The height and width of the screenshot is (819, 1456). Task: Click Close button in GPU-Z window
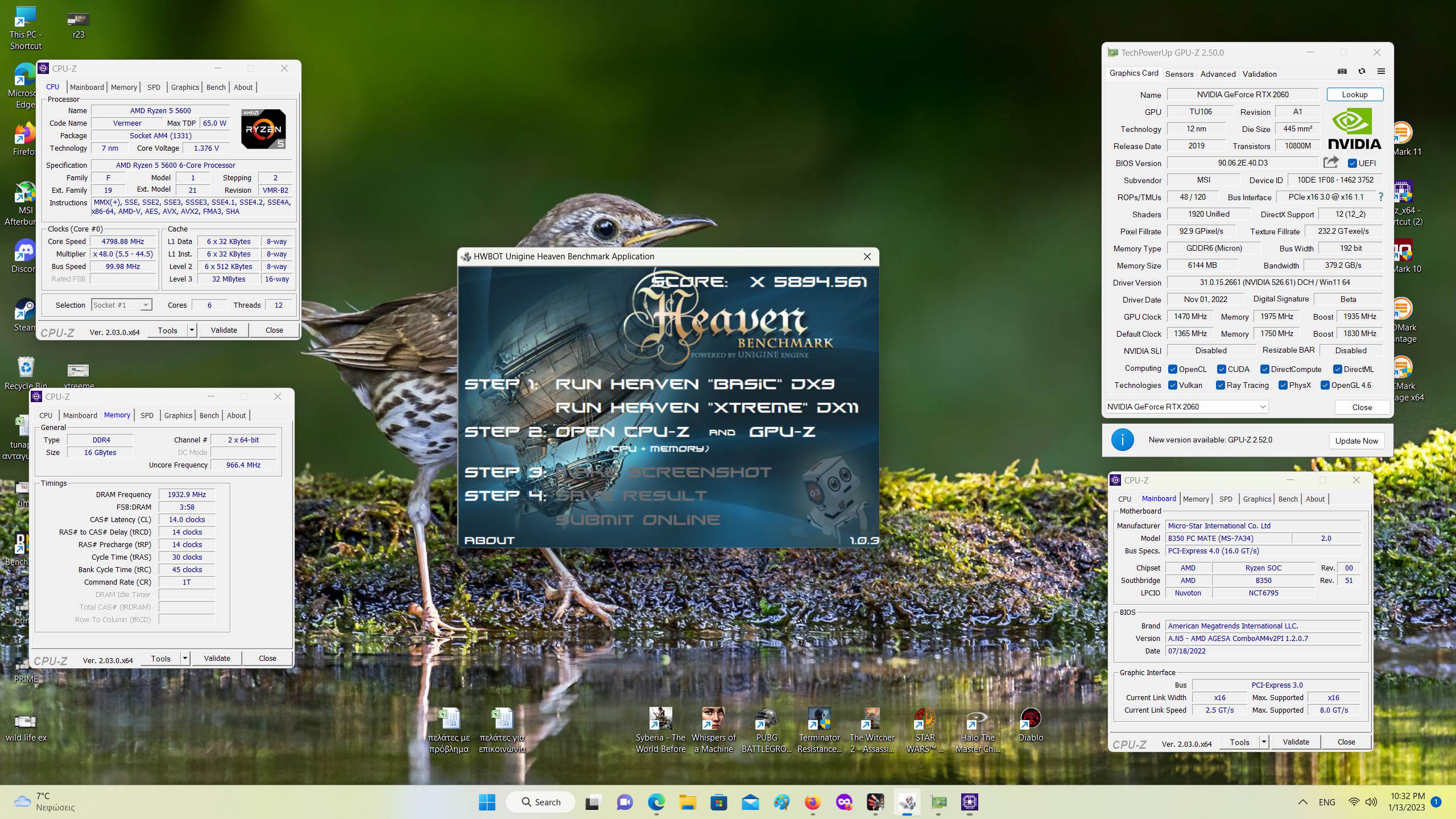click(x=1362, y=407)
